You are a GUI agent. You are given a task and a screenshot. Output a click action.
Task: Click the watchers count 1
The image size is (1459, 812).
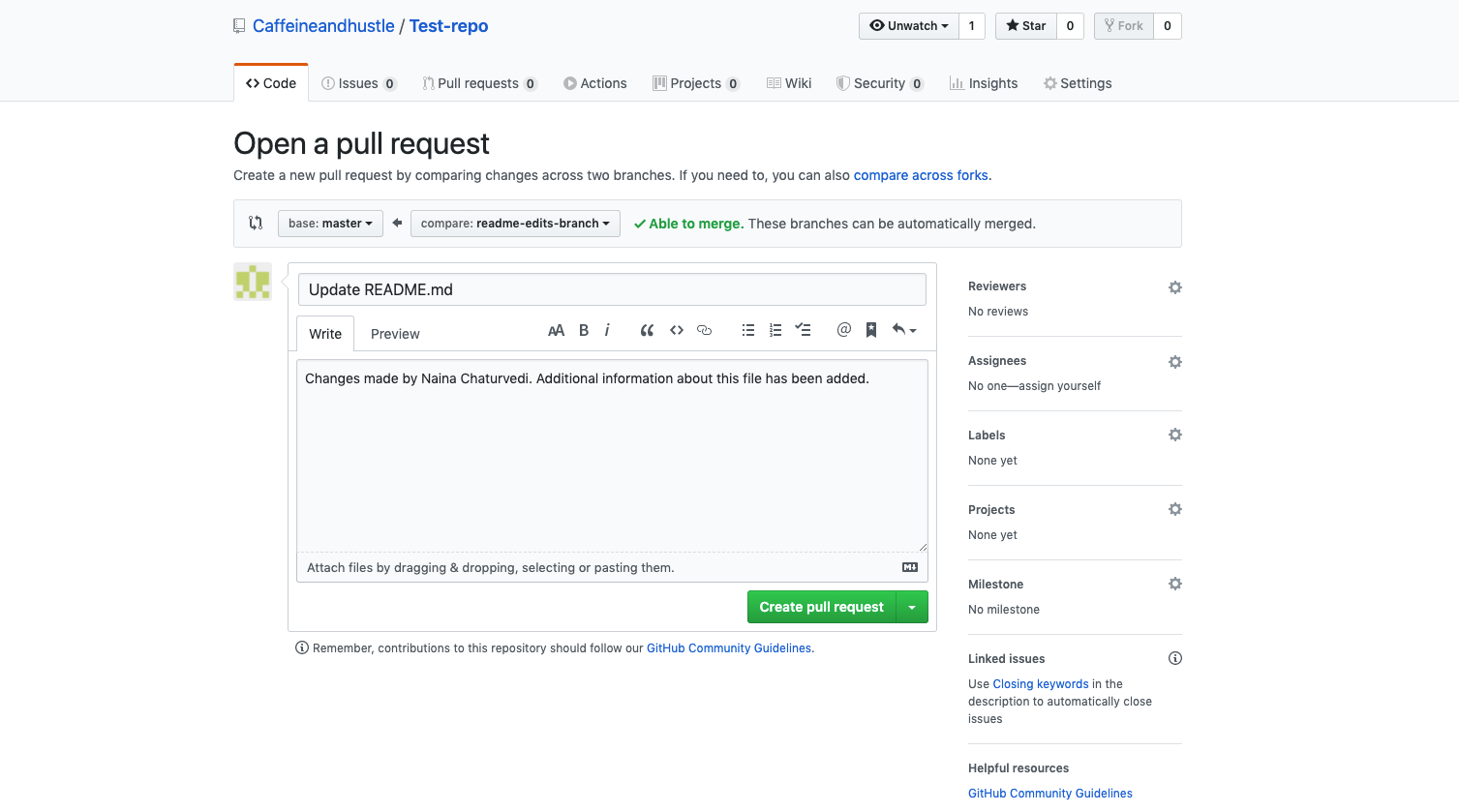(x=972, y=26)
